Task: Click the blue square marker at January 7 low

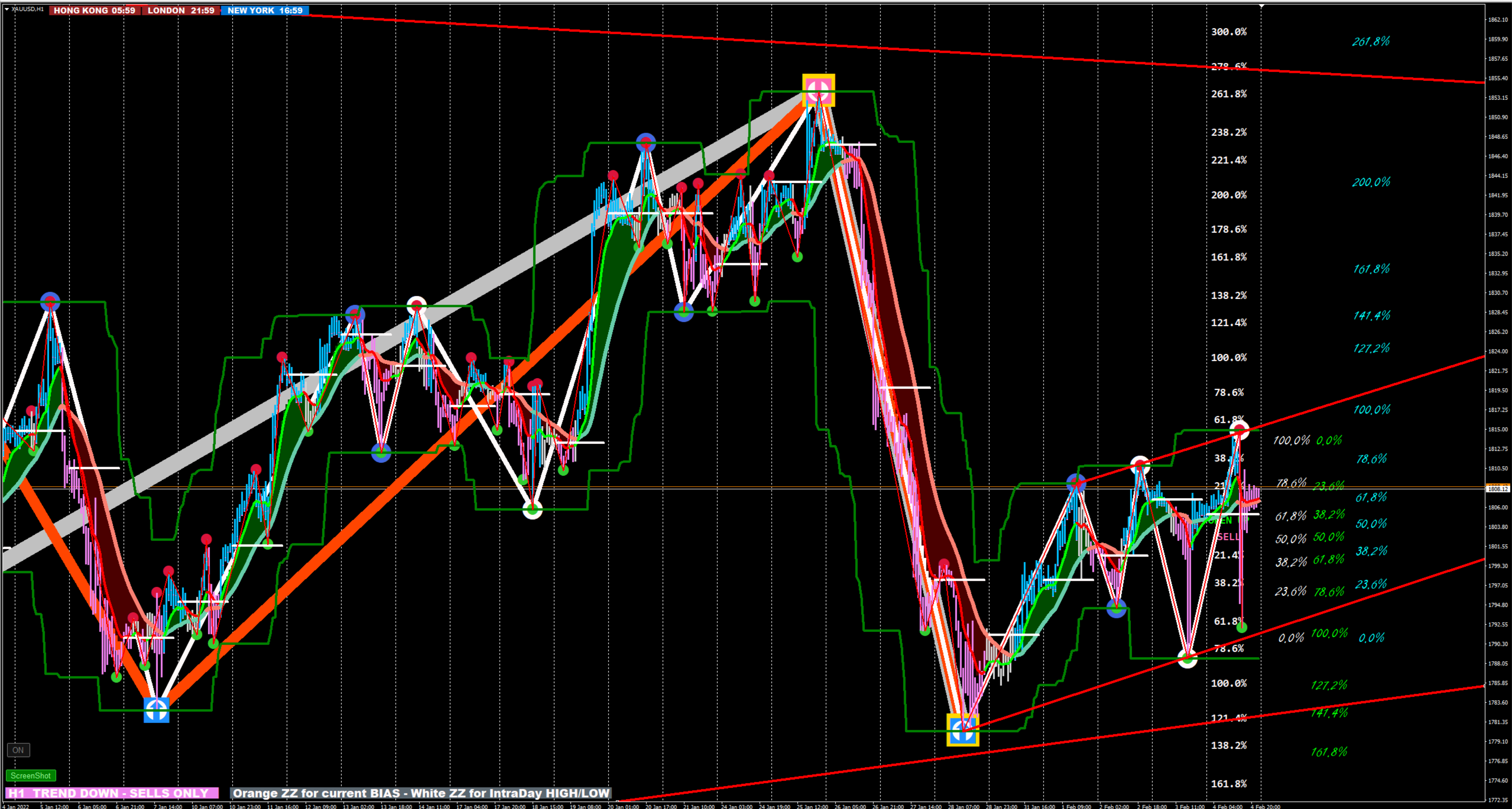Action: click(156, 710)
